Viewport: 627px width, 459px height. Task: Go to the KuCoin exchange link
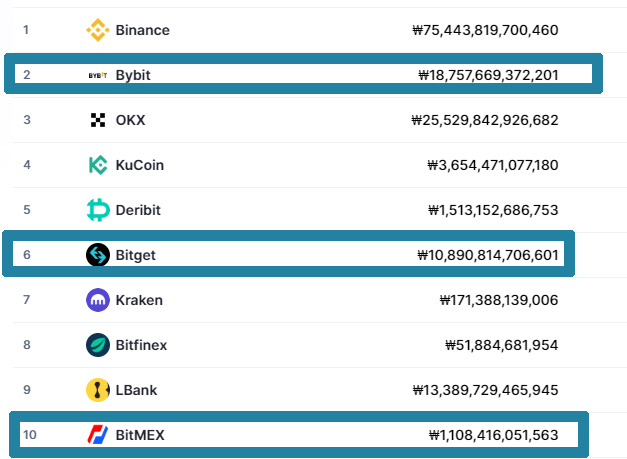[140, 165]
